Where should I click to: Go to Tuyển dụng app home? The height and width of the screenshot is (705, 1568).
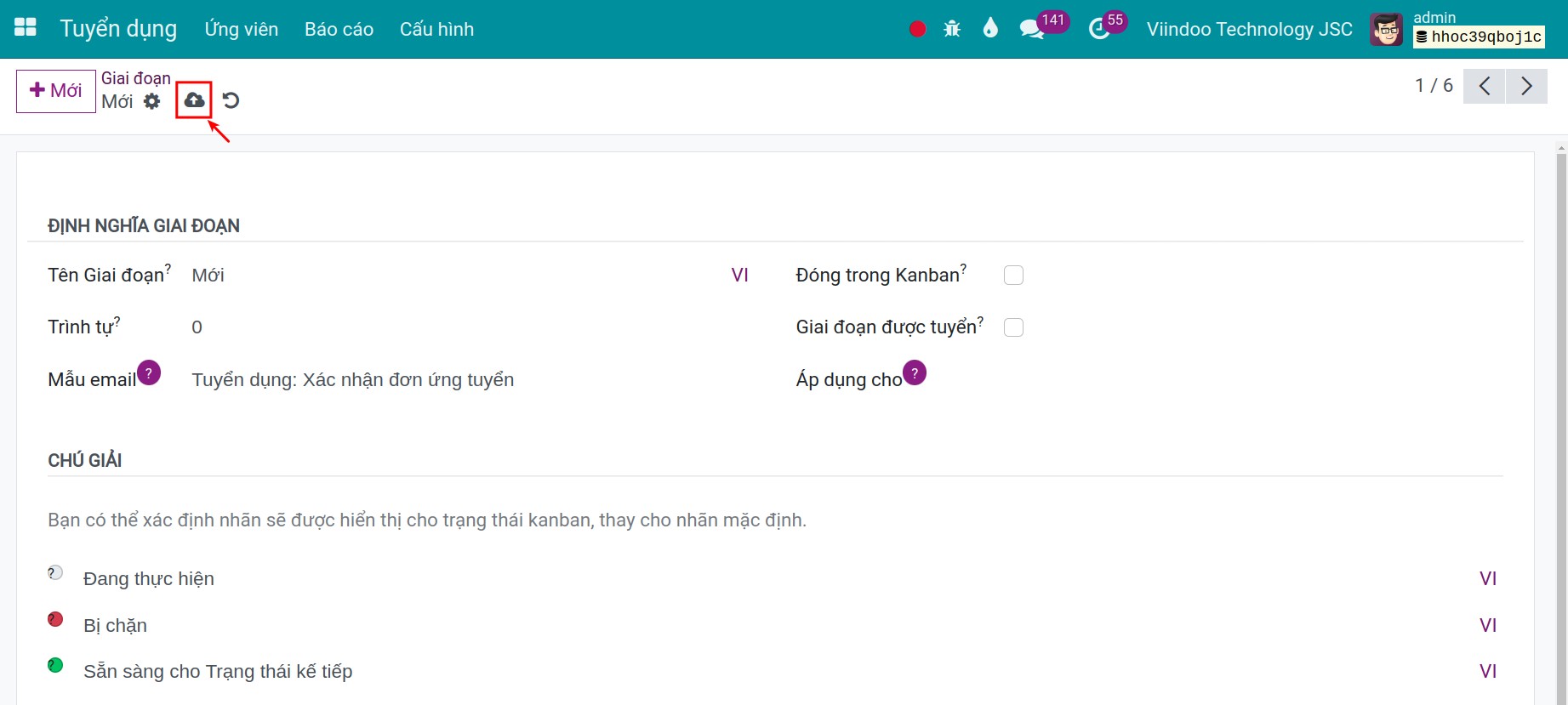(118, 29)
